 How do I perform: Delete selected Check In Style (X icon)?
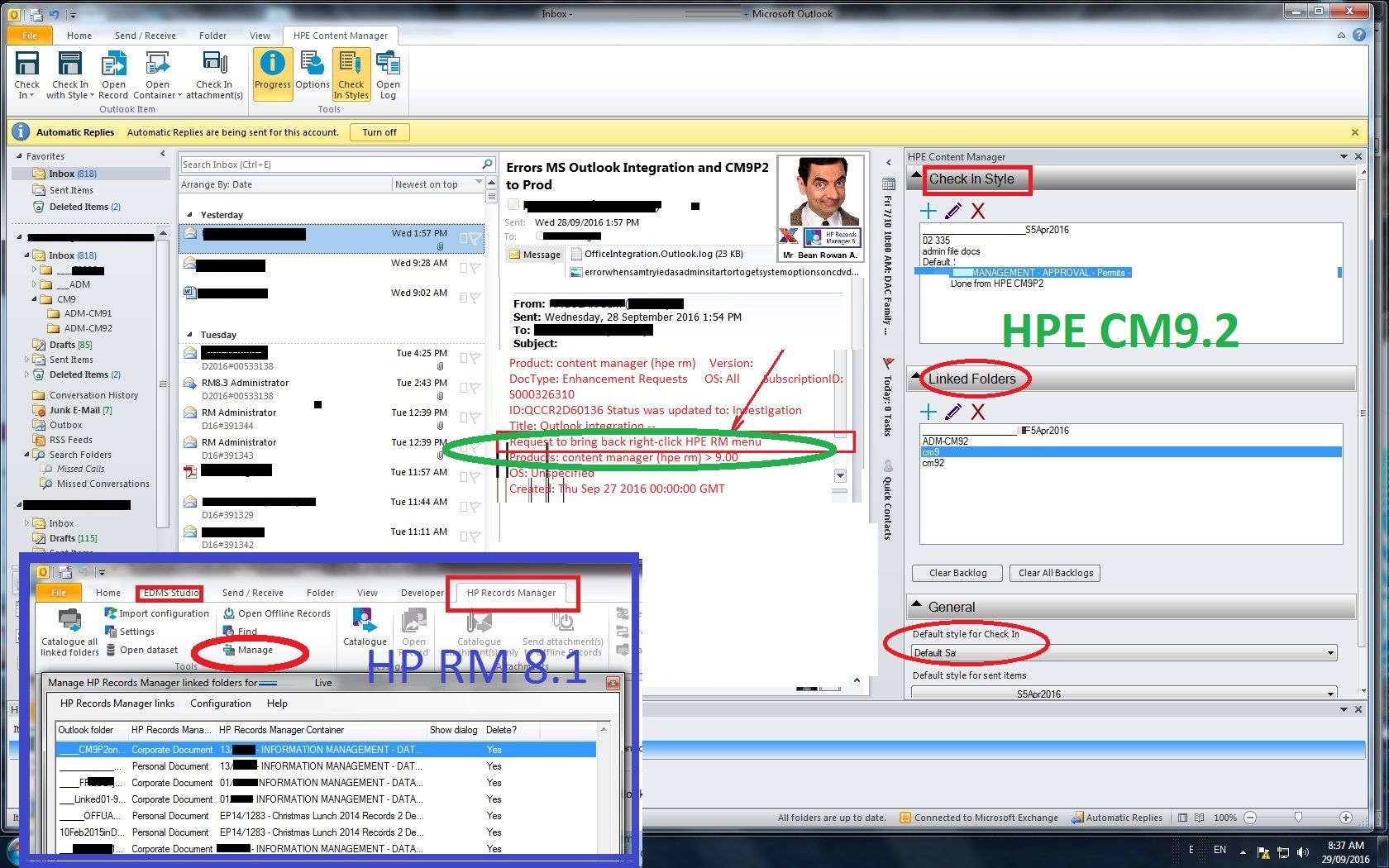click(978, 211)
